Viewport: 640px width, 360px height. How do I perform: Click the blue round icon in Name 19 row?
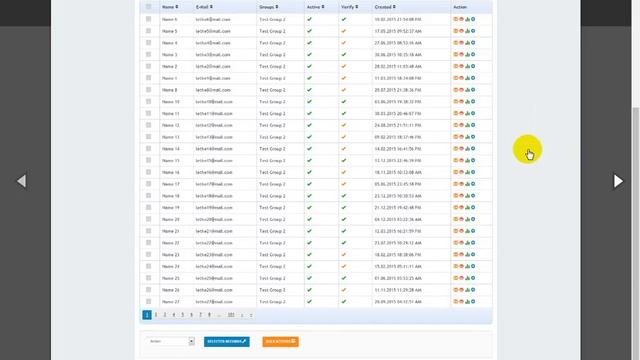[x=473, y=207]
